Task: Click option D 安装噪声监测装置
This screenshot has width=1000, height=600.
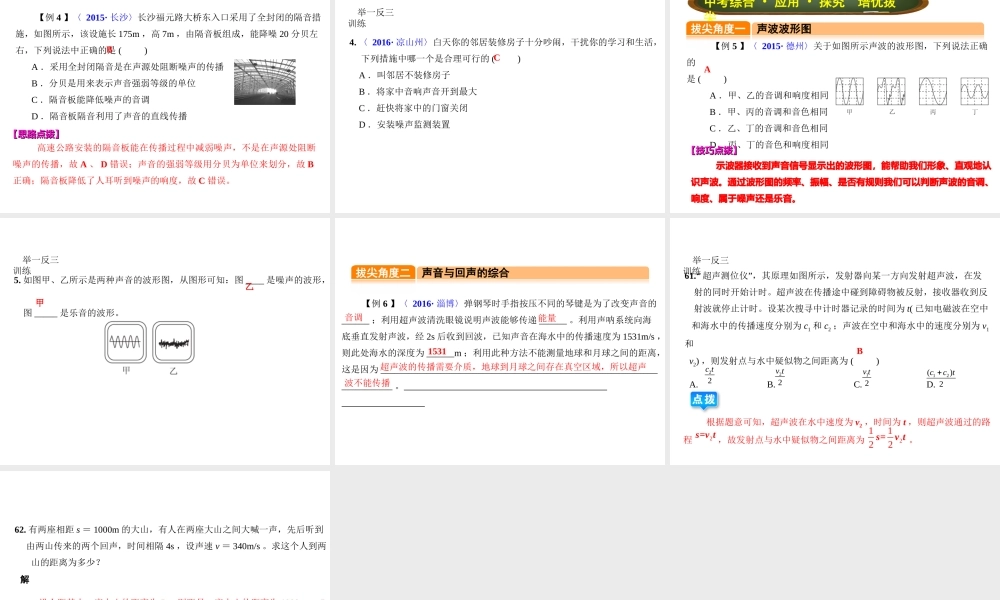Action: (404, 125)
